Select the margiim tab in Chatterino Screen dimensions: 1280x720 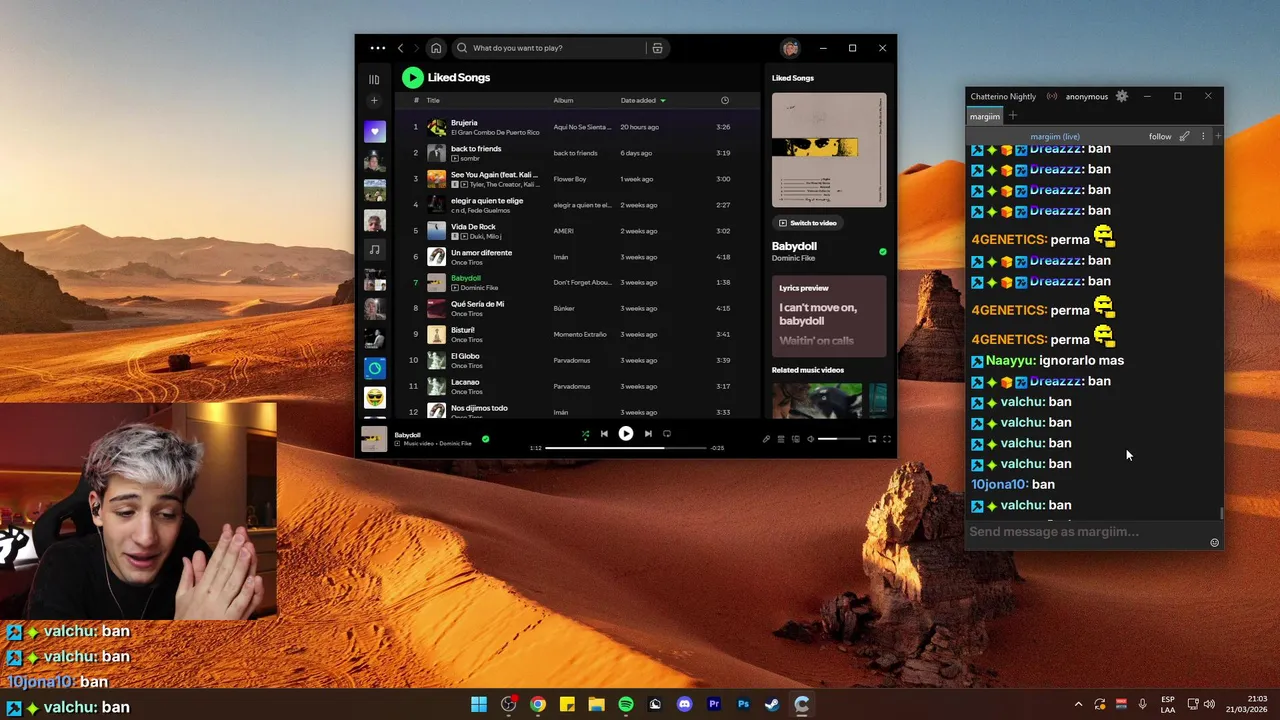tap(985, 116)
